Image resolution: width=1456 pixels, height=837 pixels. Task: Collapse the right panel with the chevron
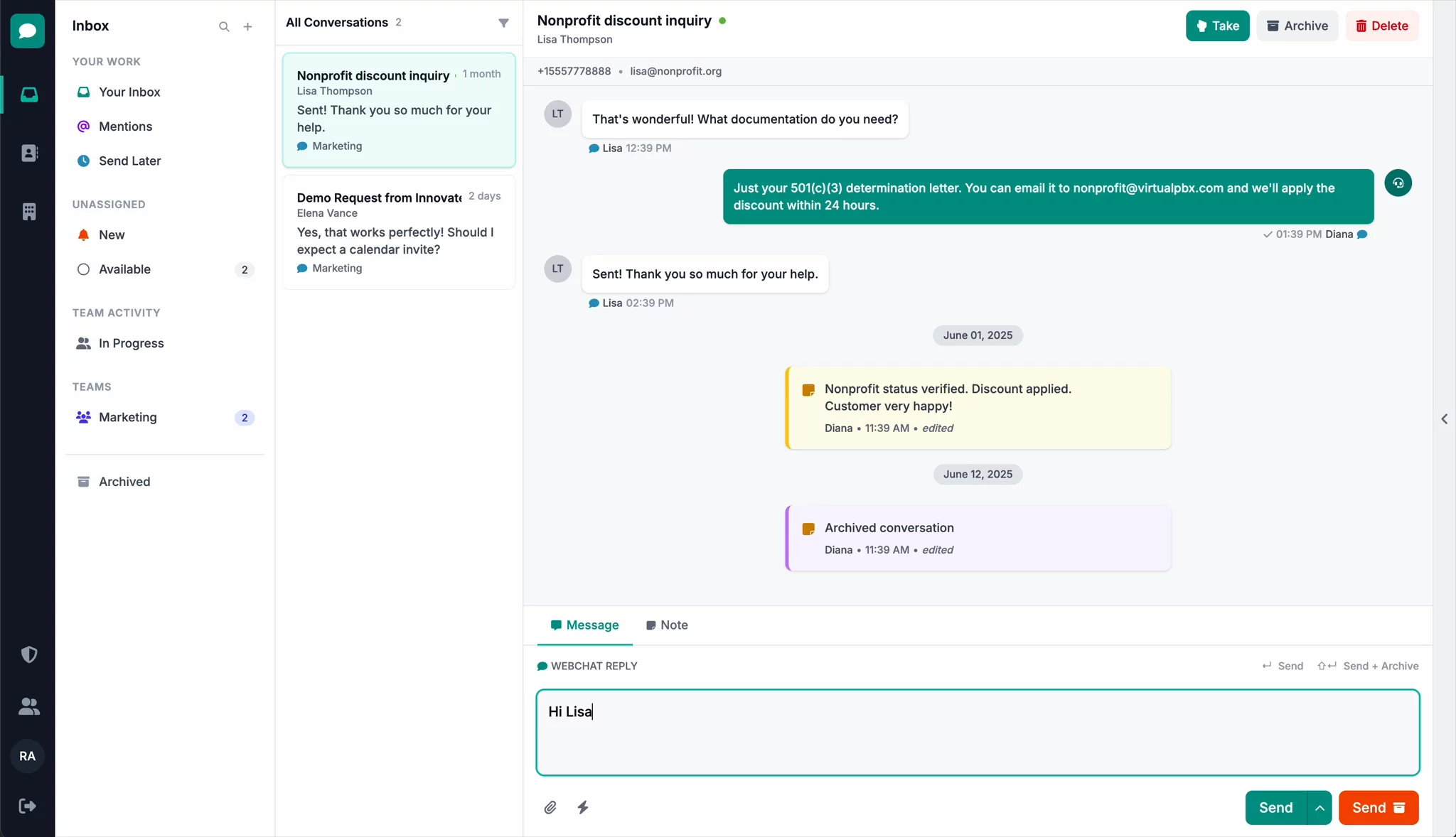click(x=1443, y=419)
